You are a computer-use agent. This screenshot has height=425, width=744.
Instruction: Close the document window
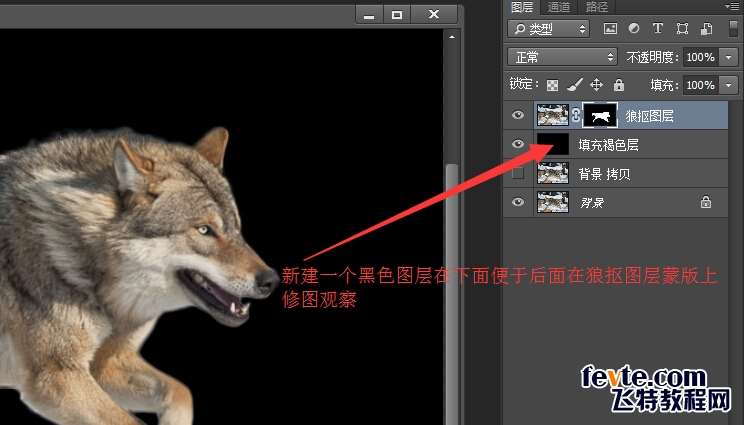click(x=434, y=15)
